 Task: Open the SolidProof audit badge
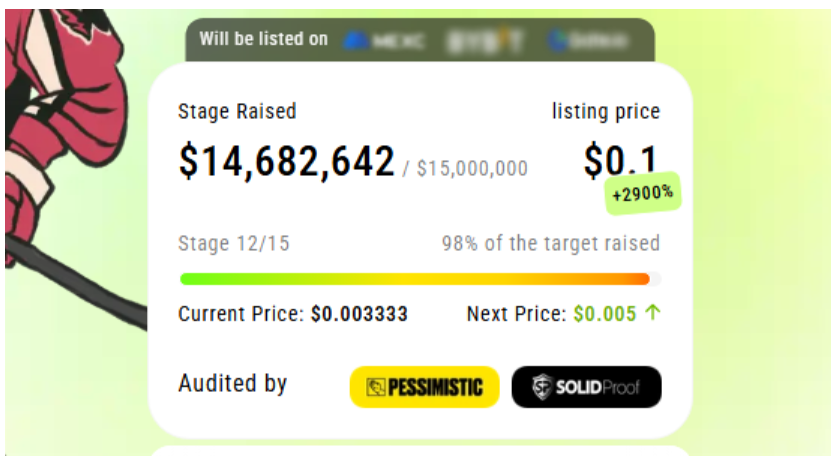coord(586,387)
